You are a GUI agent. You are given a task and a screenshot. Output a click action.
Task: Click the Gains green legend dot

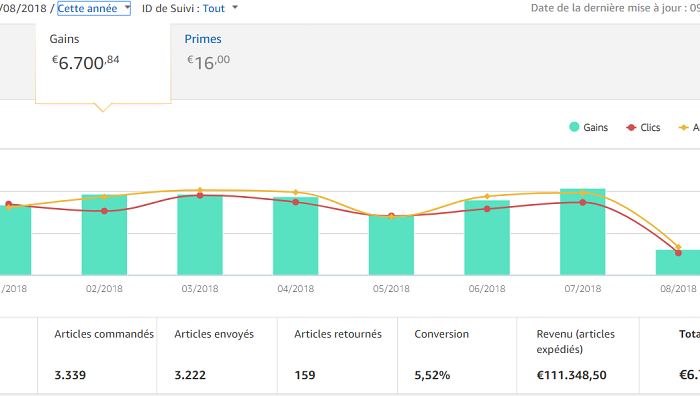574,127
